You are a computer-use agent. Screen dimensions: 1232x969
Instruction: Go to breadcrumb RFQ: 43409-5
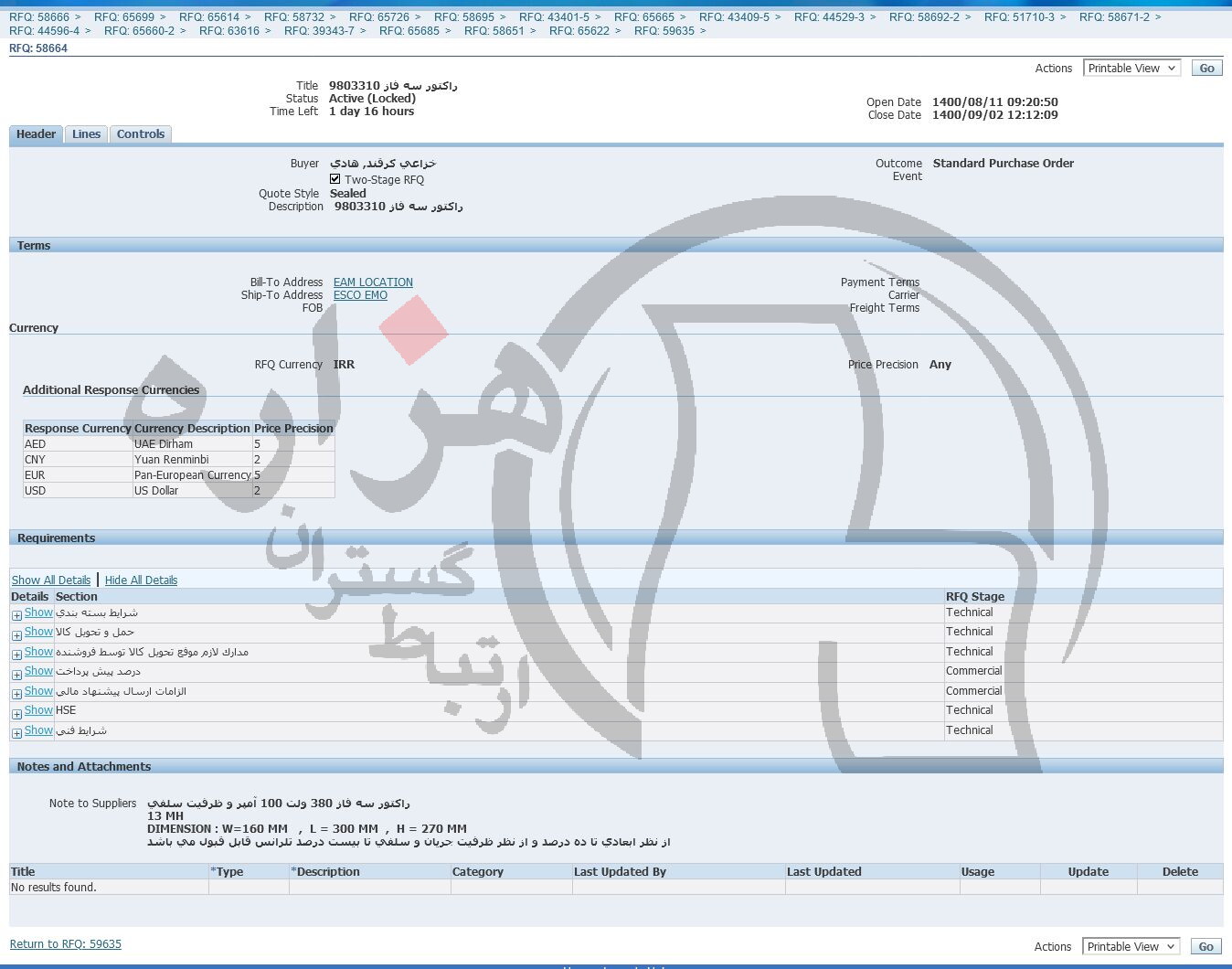point(734,17)
